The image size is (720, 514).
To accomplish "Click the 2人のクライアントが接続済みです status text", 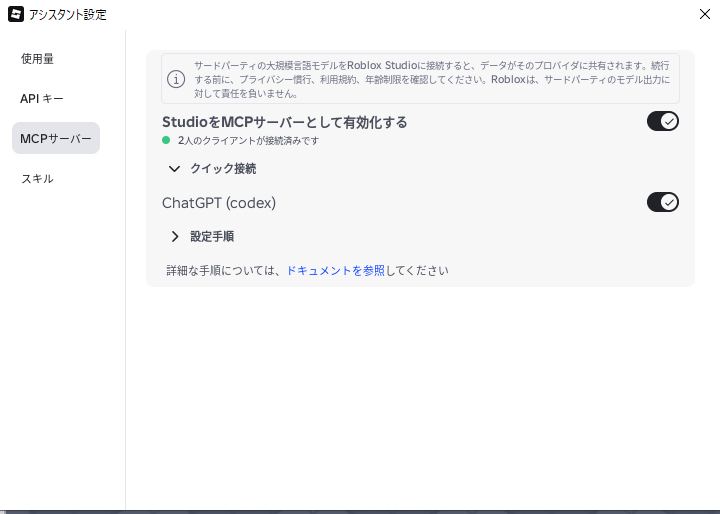I will (x=248, y=141).
